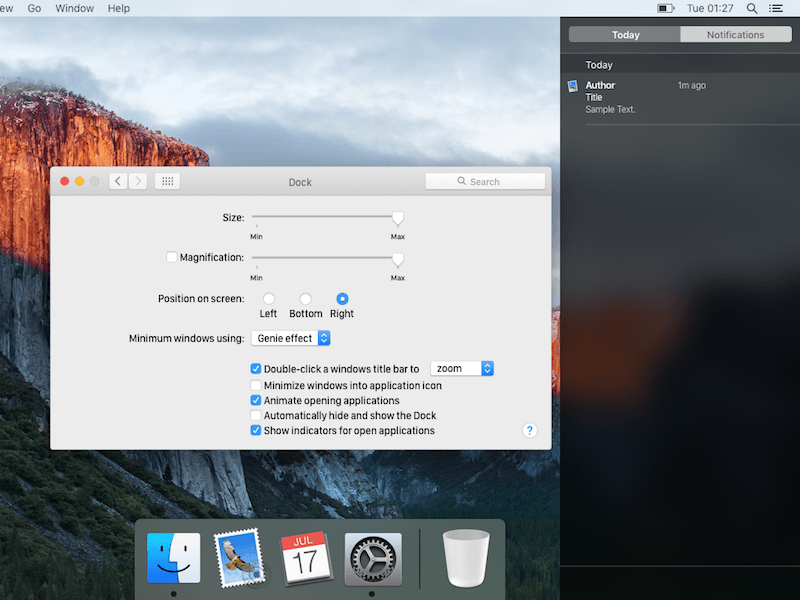Open Finder from the Dock

(173, 558)
